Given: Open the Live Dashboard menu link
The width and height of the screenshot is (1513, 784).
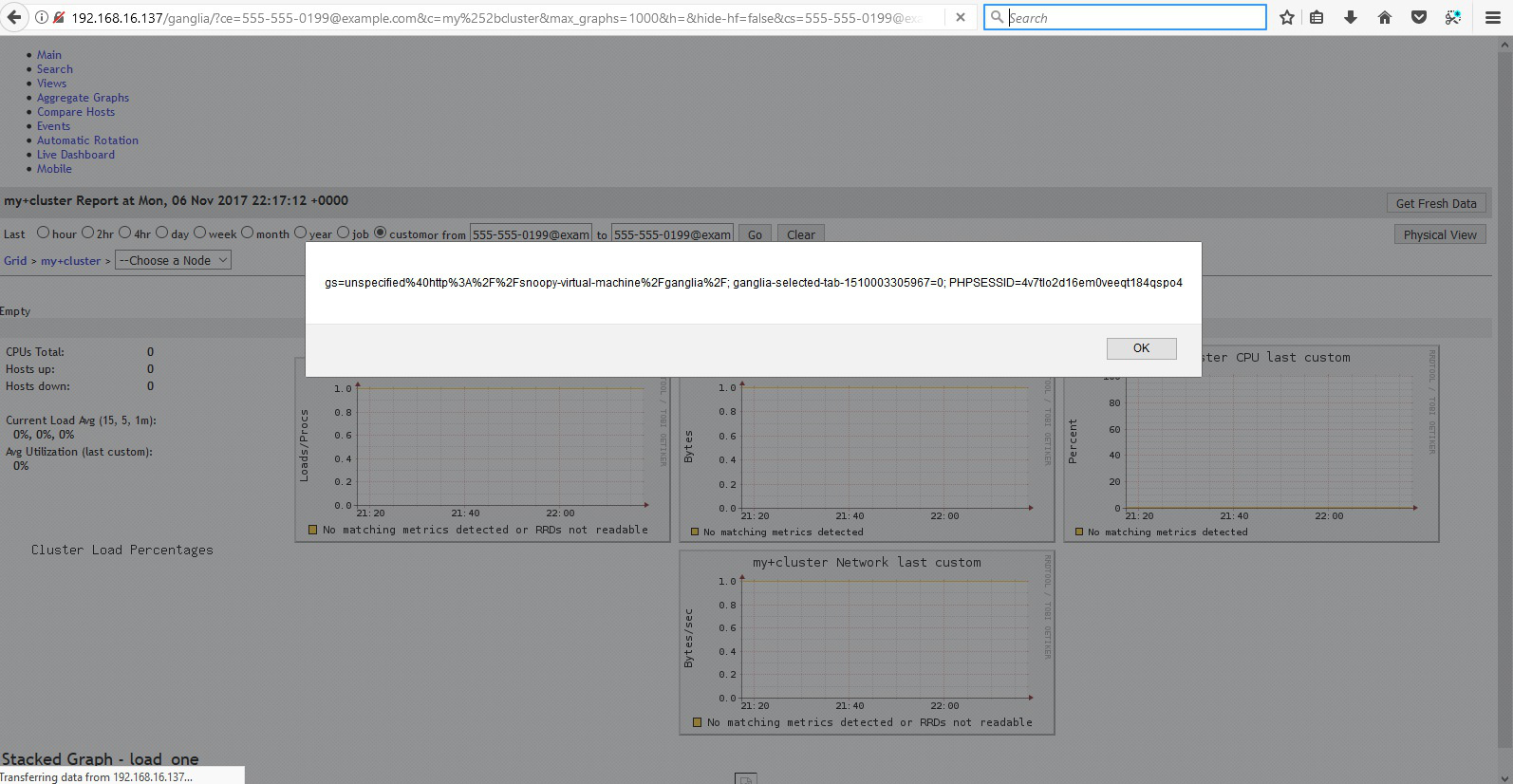Looking at the screenshot, I should click(76, 155).
